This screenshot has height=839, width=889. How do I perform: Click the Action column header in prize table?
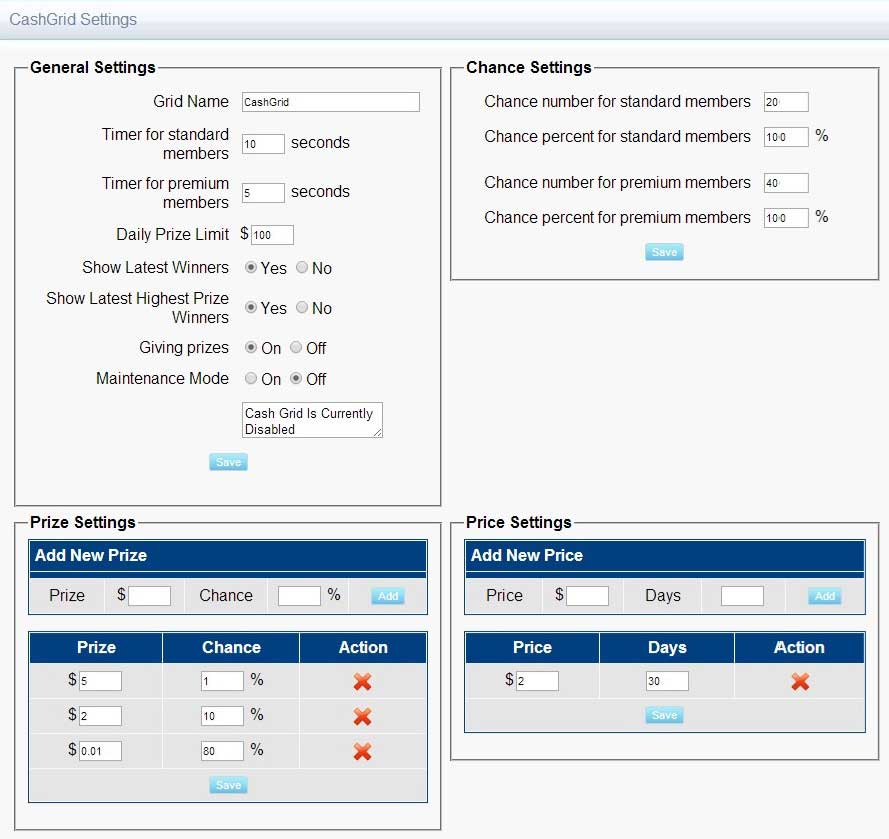point(363,647)
